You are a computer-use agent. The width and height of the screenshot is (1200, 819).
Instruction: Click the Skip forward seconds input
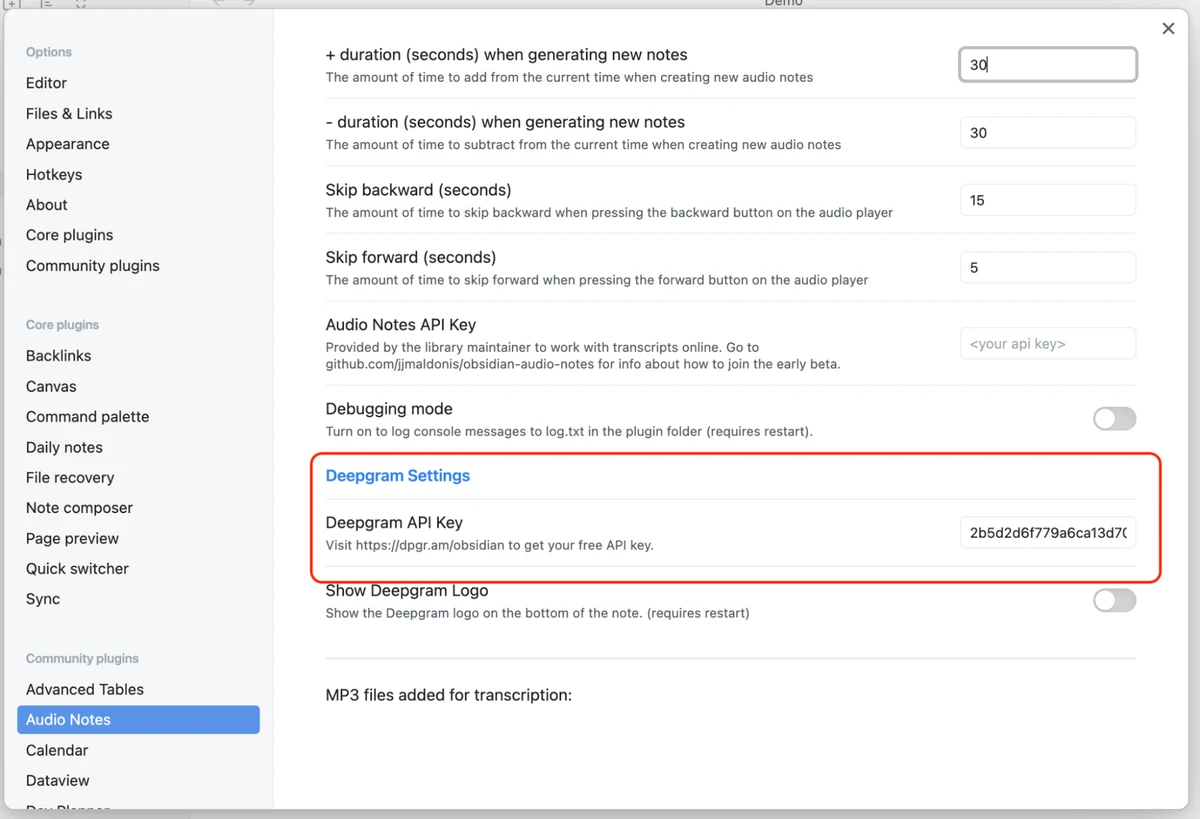[x=1047, y=267]
